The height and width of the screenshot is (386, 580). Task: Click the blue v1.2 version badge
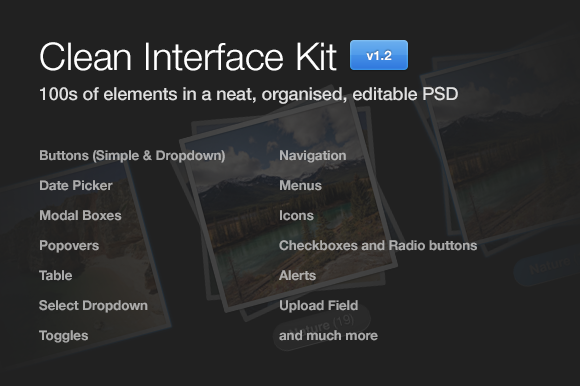(x=379, y=55)
